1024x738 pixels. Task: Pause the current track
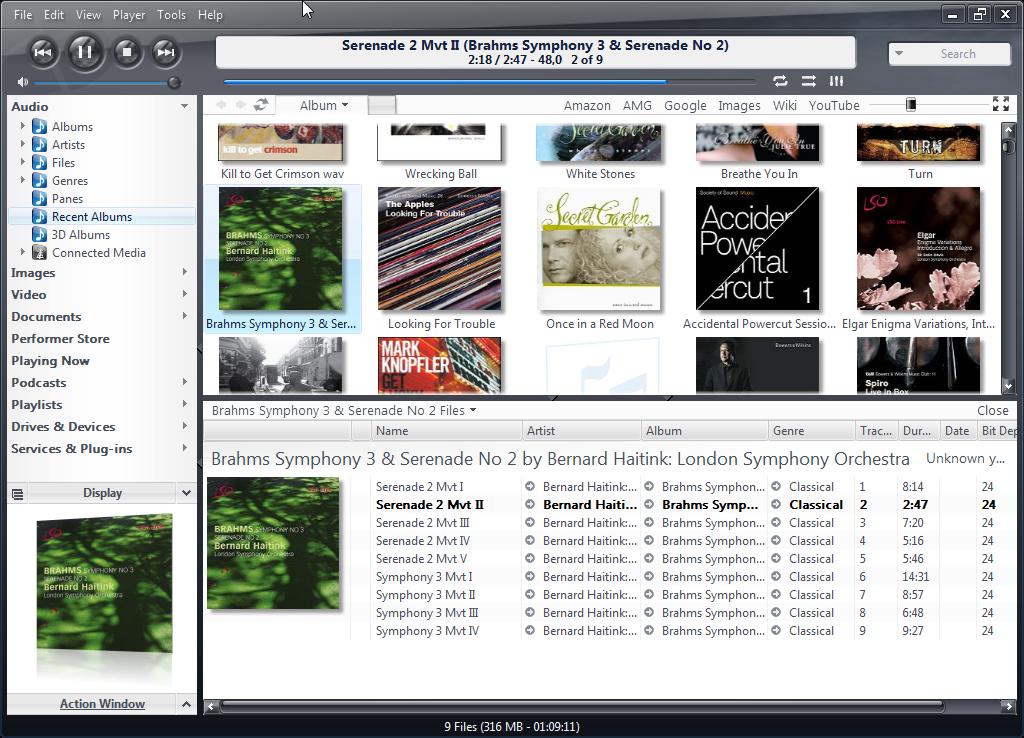(85, 52)
